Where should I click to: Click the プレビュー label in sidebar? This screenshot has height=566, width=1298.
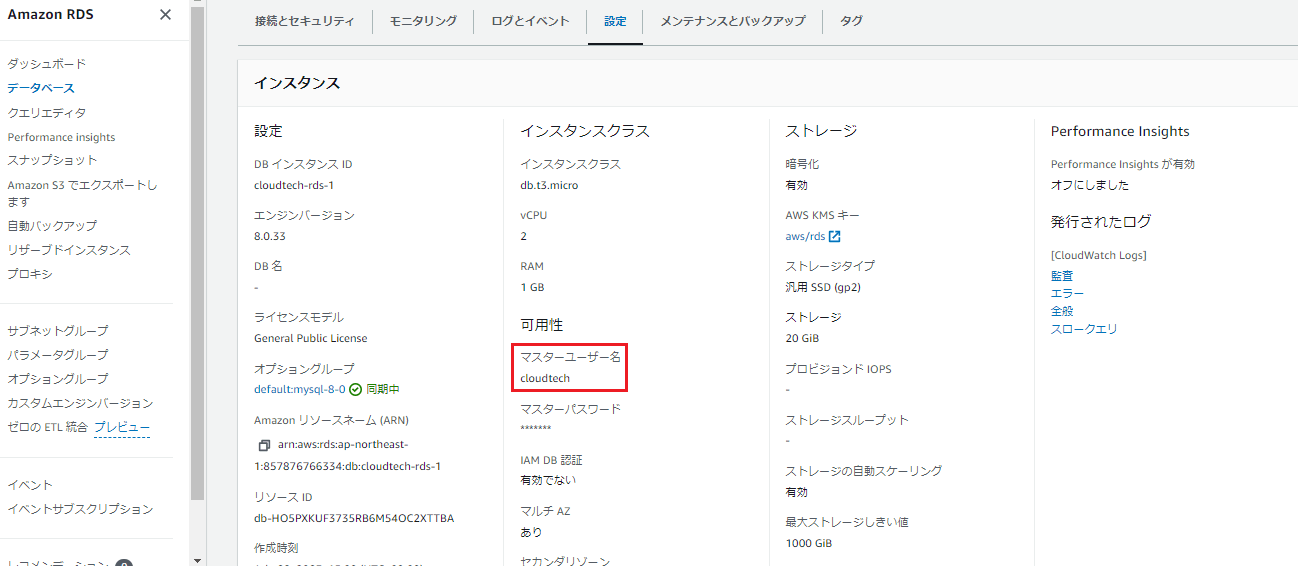pyautogui.click(x=122, y=428)
